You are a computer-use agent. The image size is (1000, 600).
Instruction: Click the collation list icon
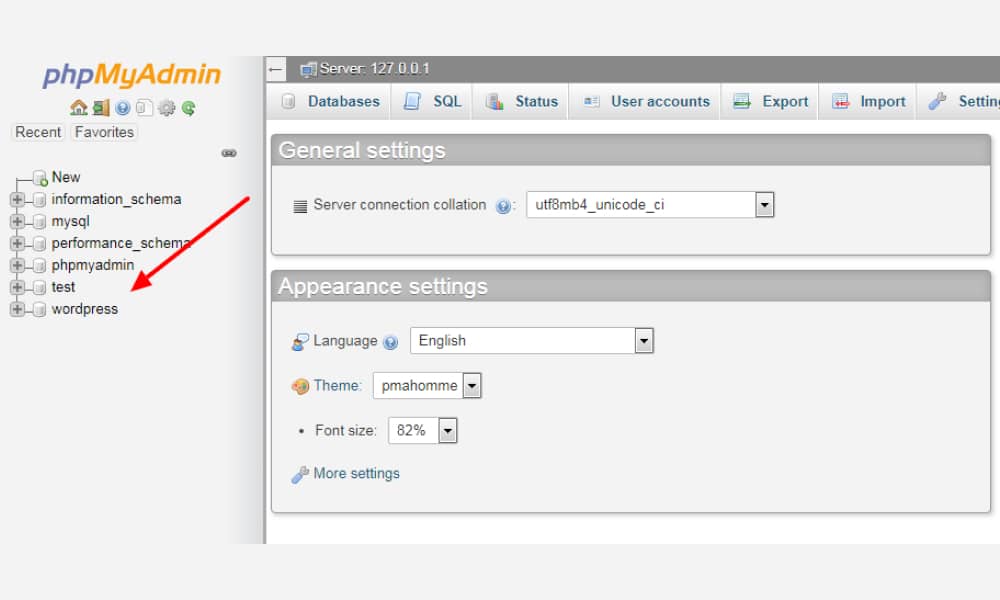[300, 206]
